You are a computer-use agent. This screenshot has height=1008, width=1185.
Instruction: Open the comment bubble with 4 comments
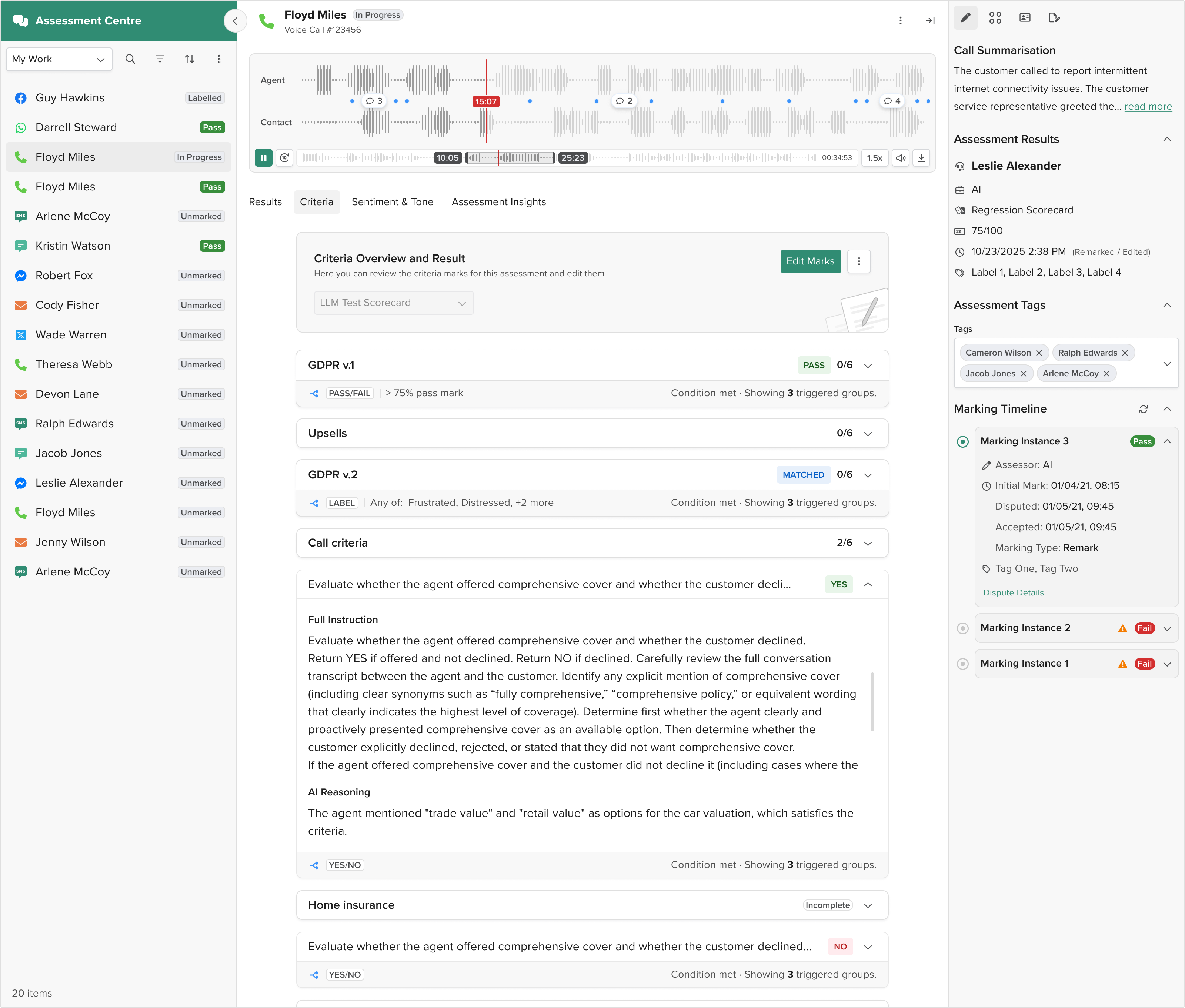(x=892, y=101)
